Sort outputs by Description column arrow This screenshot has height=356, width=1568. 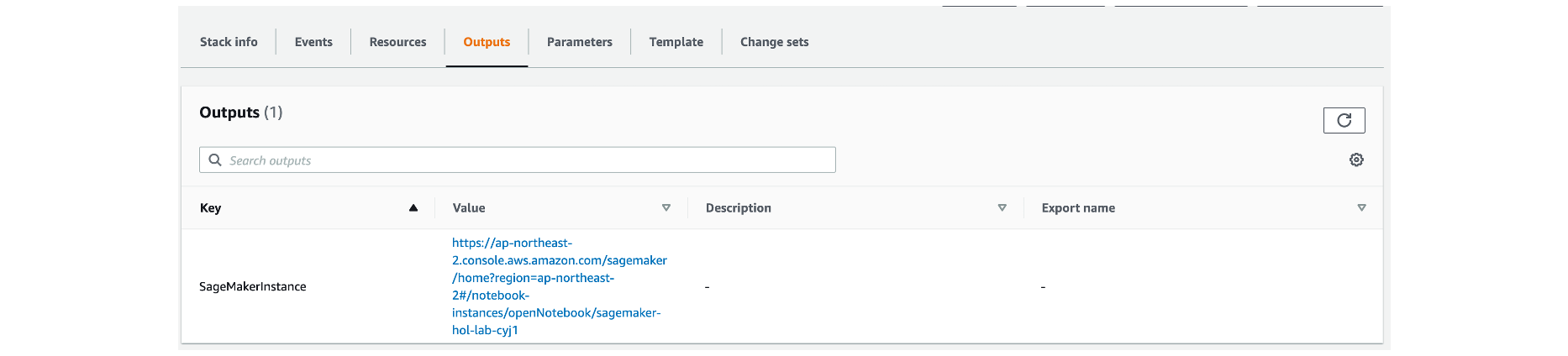(1002, 207)
